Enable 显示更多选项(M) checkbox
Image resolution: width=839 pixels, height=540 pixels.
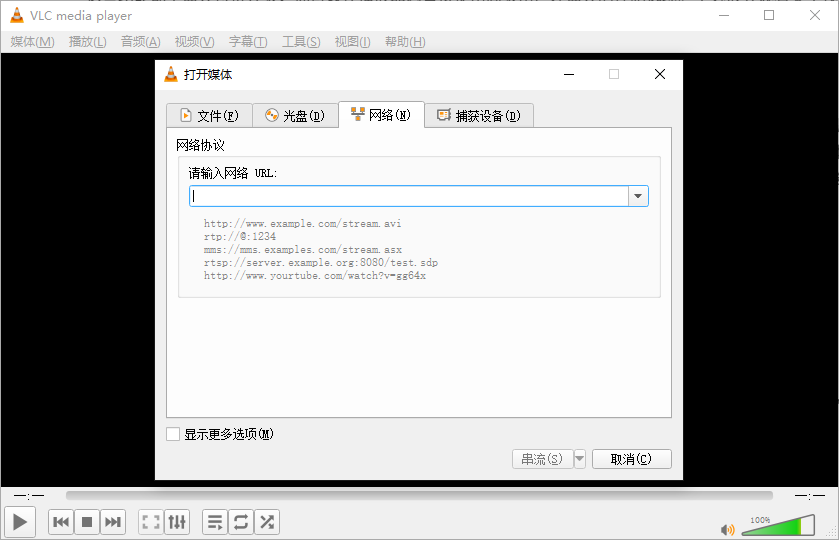coord(173,434)
